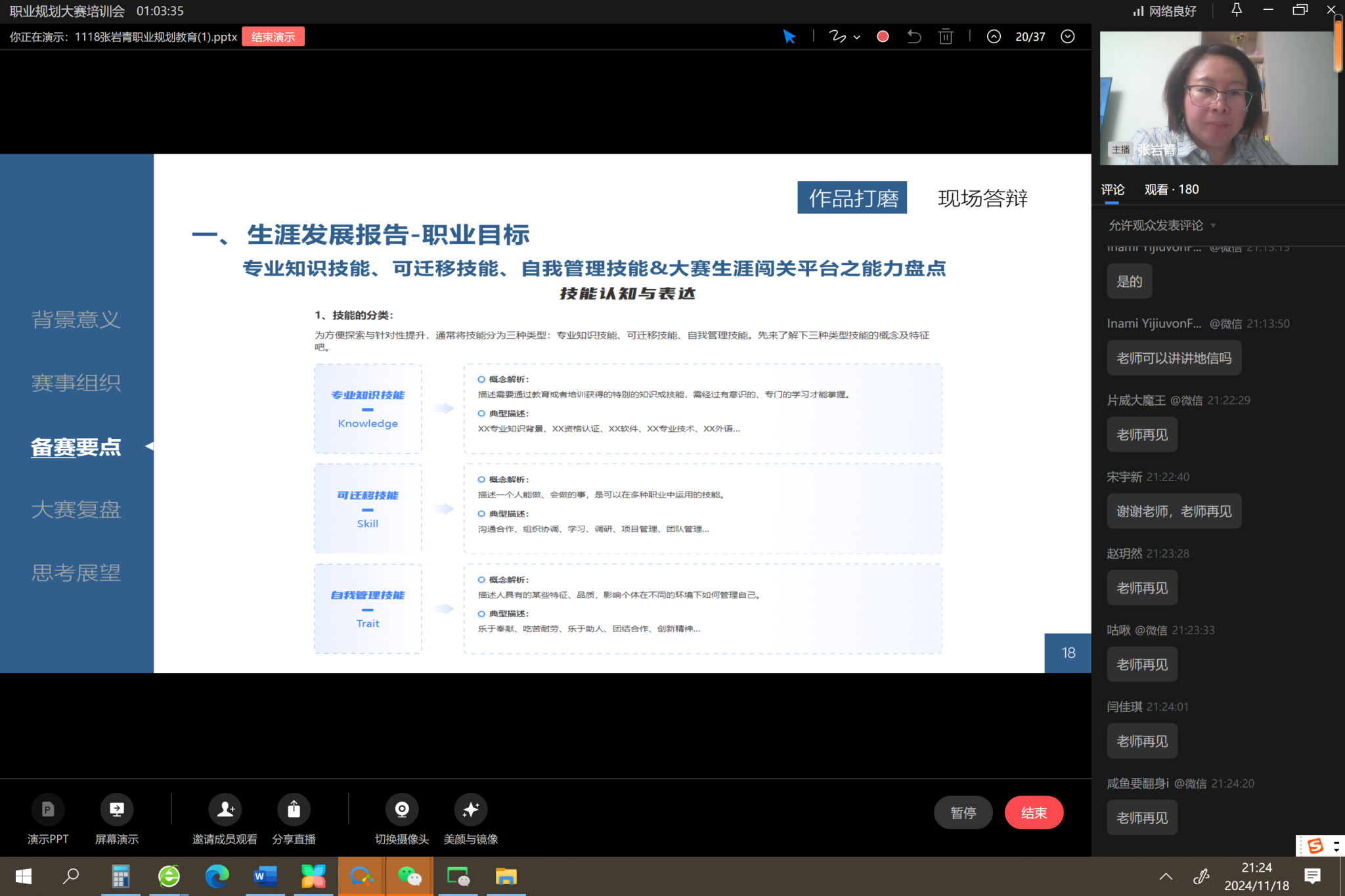The width and height of the screenshot is (1345, 896).
Task: Open 分享直播 share icon
Action: pyautogui.click(x=294, y=810)
